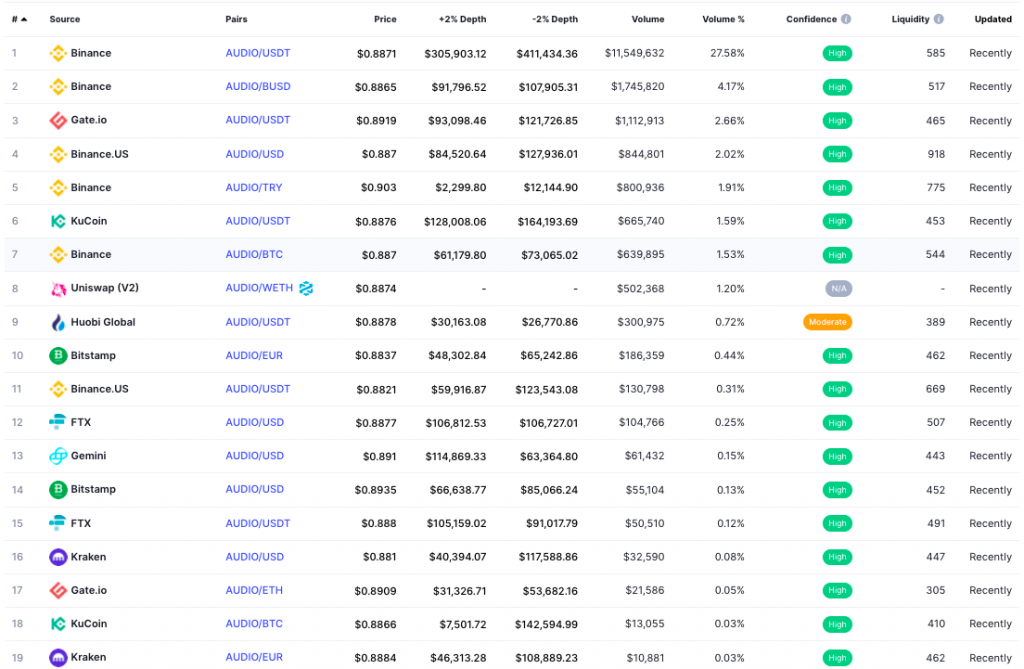This screenshot has width=1024, height=669.
Task: Click the FTX logo in row 12
Action: 58,422
